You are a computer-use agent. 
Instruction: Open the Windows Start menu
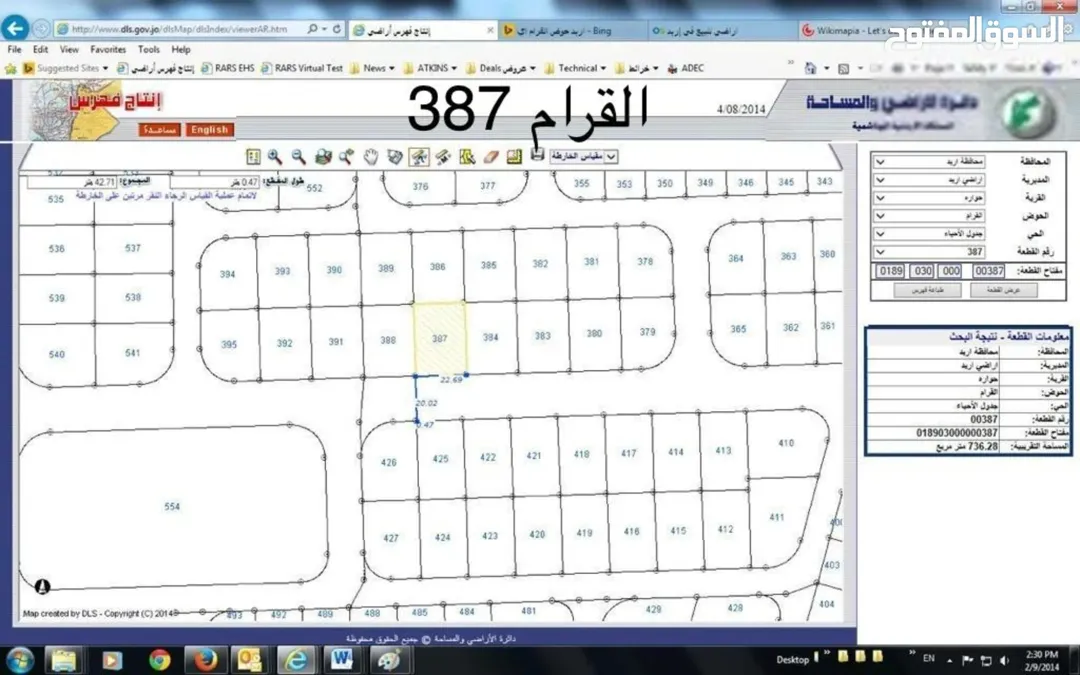click(20, 659)
